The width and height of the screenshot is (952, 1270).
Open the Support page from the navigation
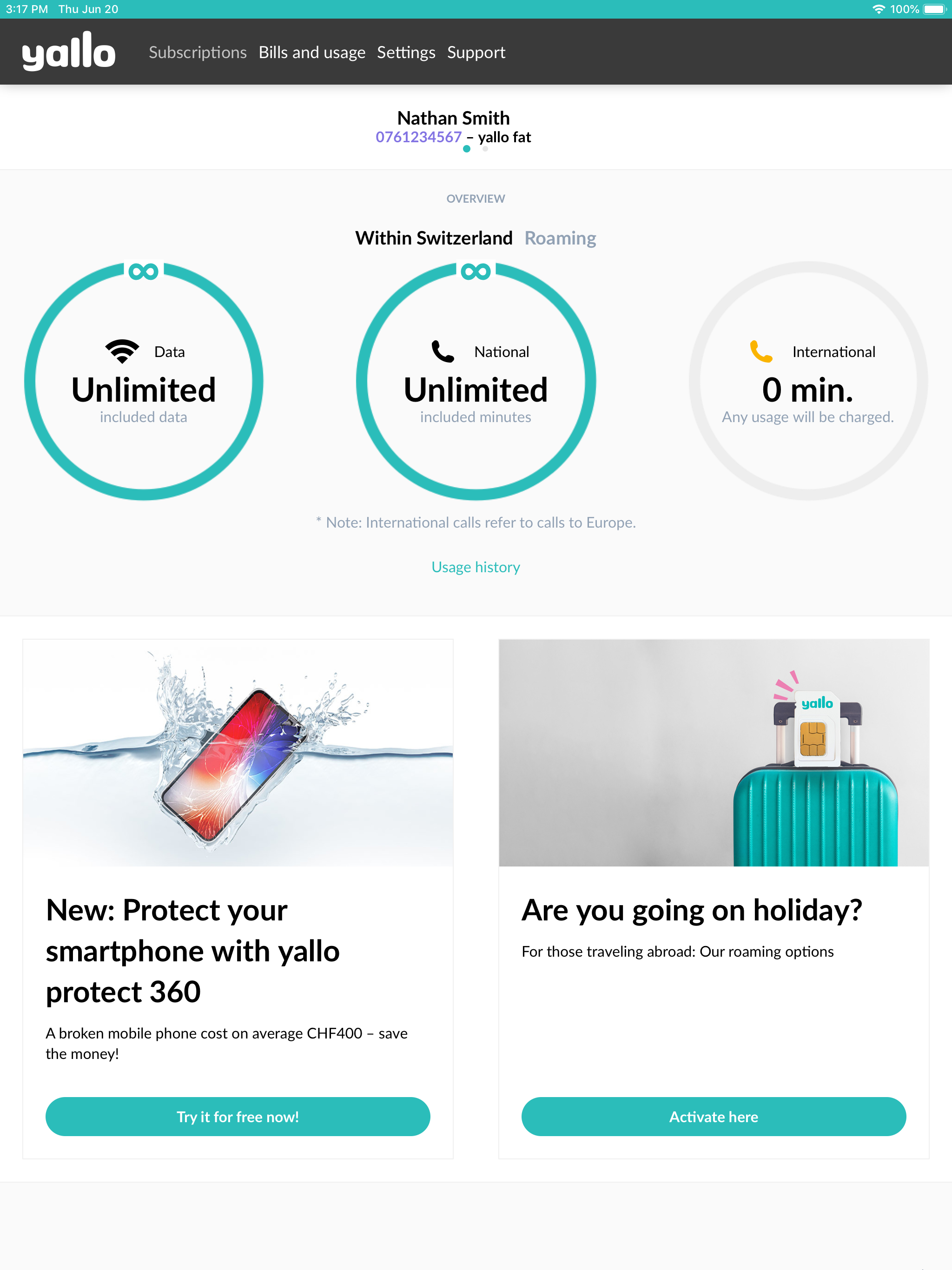tap(476, 52)
